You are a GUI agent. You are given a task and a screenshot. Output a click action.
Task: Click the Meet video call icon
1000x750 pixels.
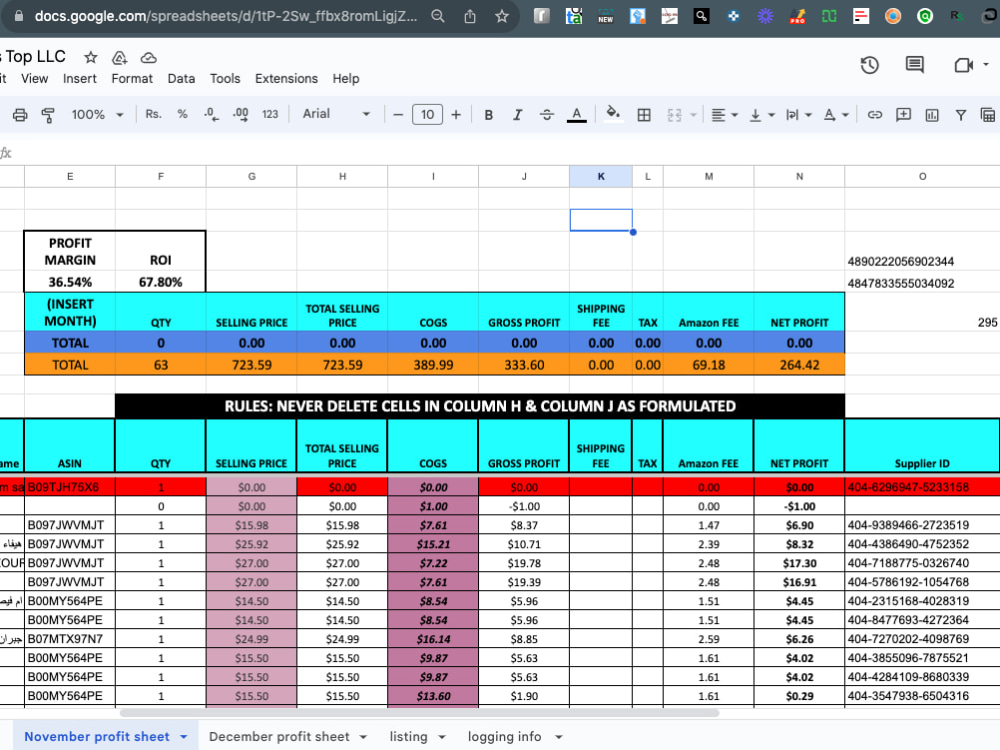pyautogui.click(x=963, y=64)
